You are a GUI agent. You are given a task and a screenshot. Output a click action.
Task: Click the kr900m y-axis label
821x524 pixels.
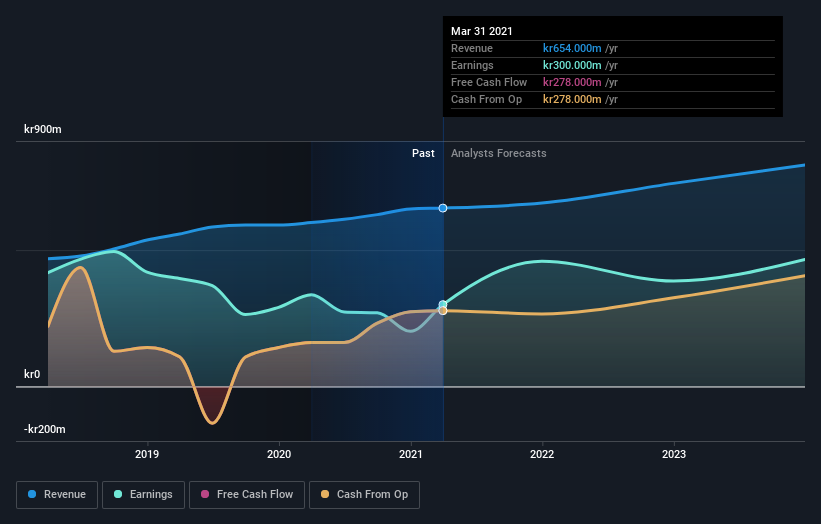[42, 129]
